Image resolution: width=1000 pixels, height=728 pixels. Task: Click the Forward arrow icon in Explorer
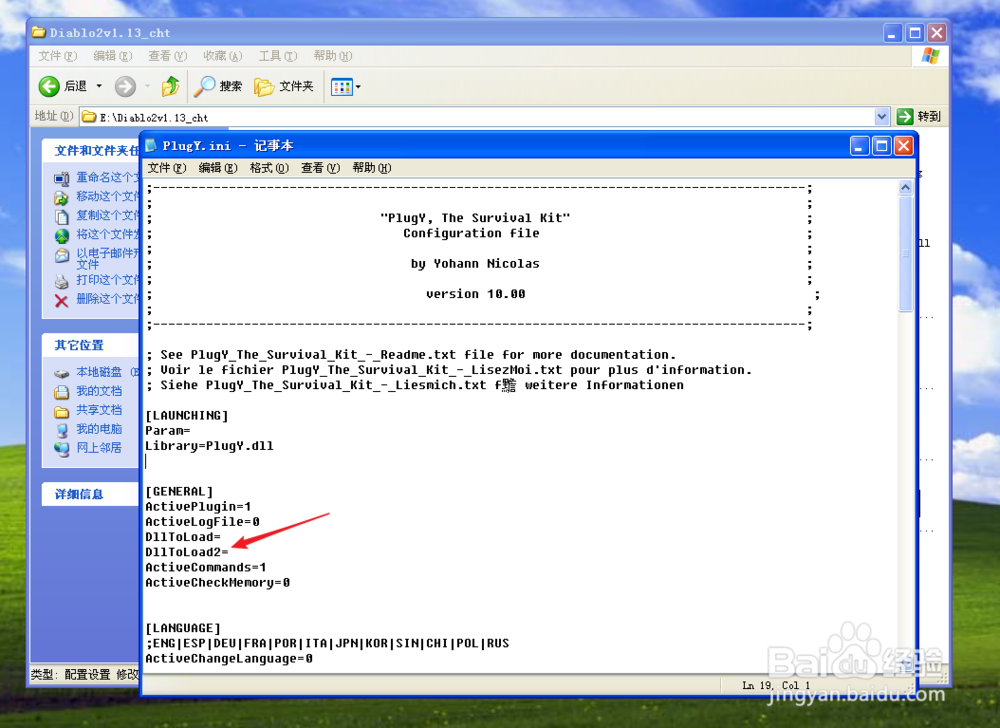coord(126,86)
